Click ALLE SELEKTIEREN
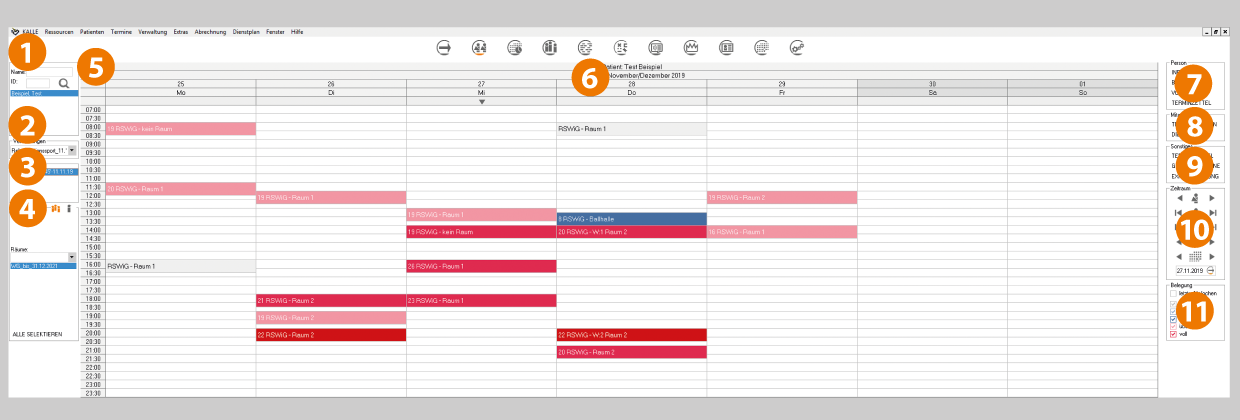Screen dimensions: 1240x420 [38, 333]
